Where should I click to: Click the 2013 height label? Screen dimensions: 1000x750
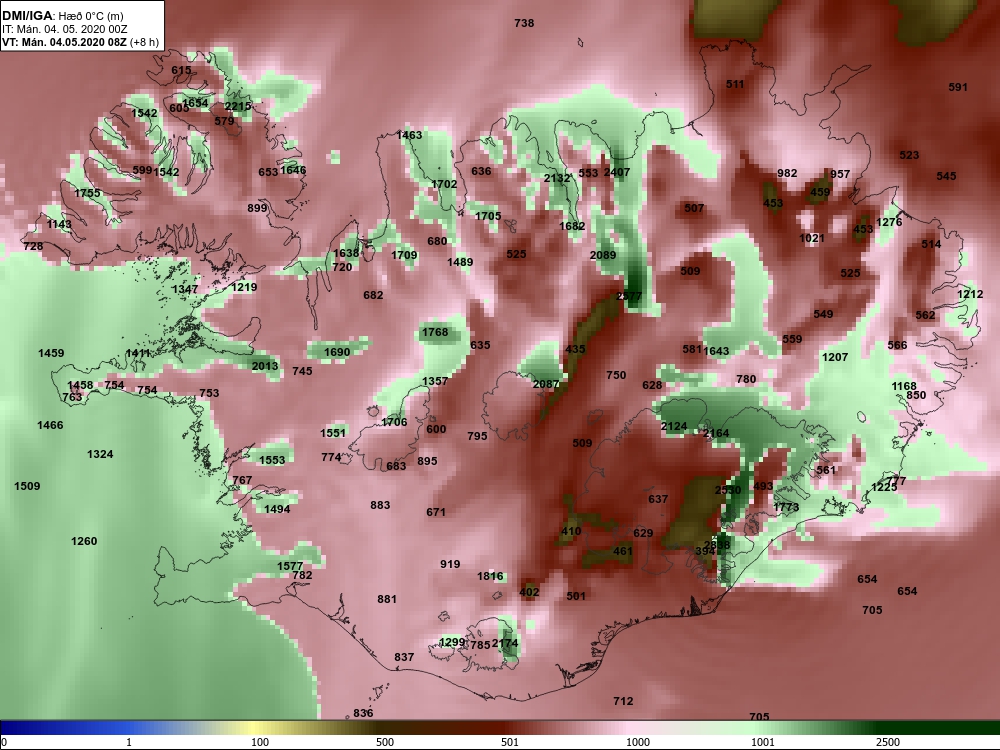coord(265,365)
